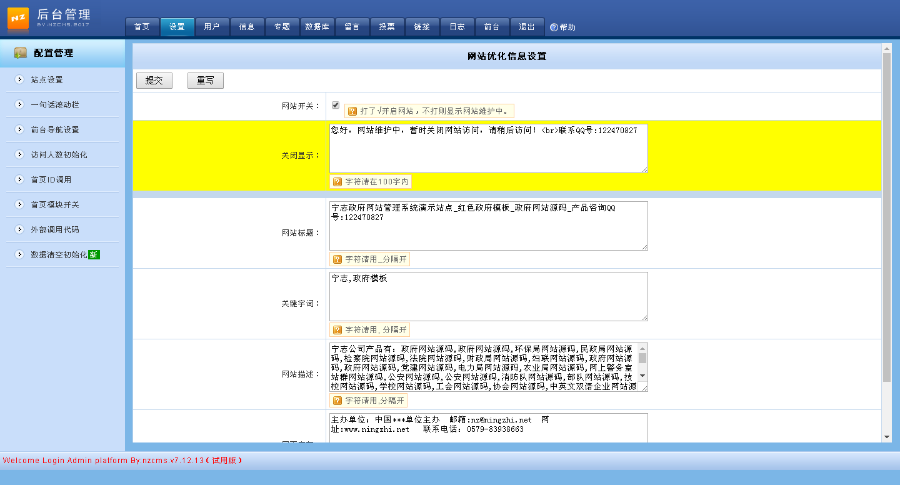The image size is (900, 485).
Task: Go to the 专题 tab
Action: [x=282, y=27]
